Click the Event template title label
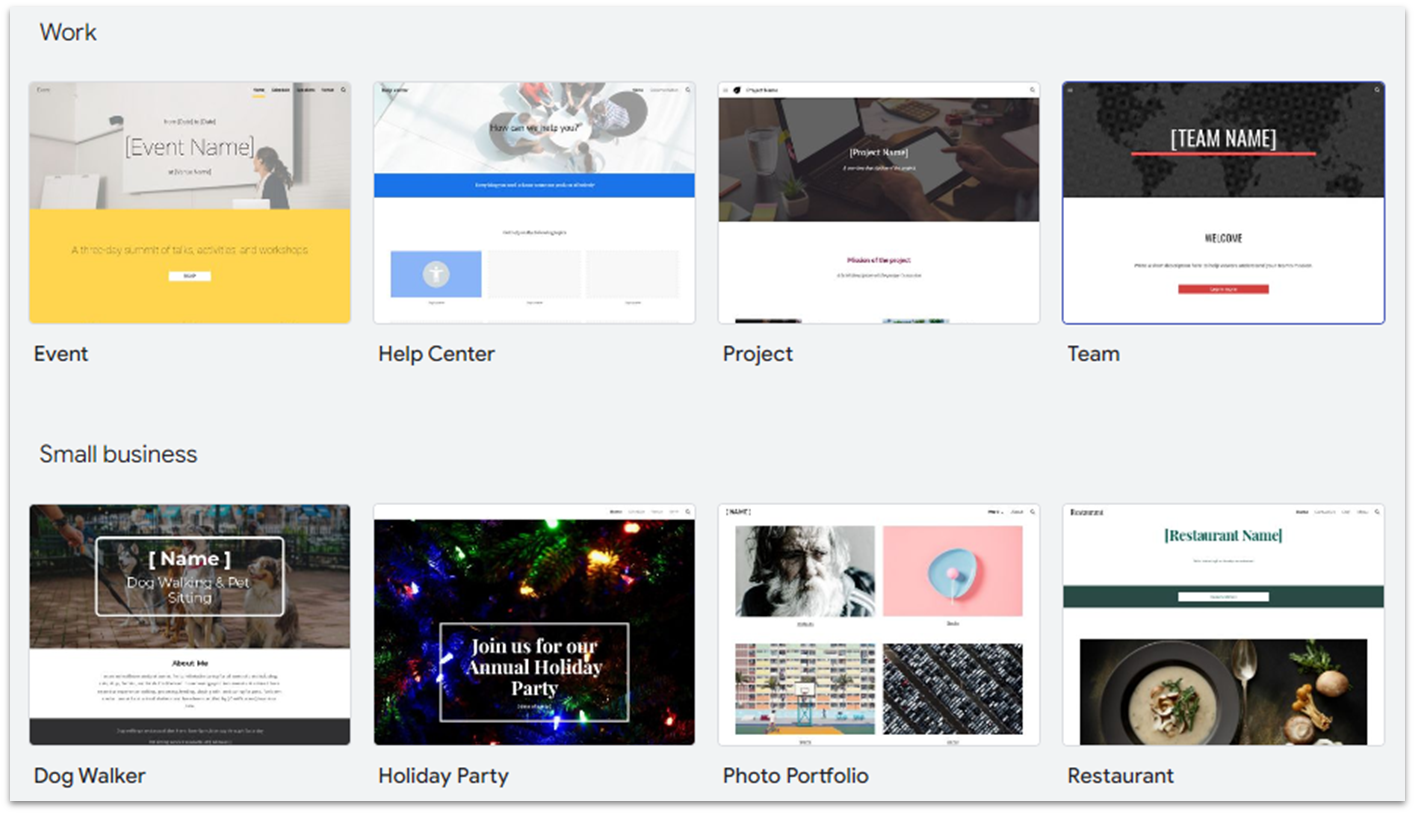This screenshot has width=1415, height=814. [x=61, y=353]
